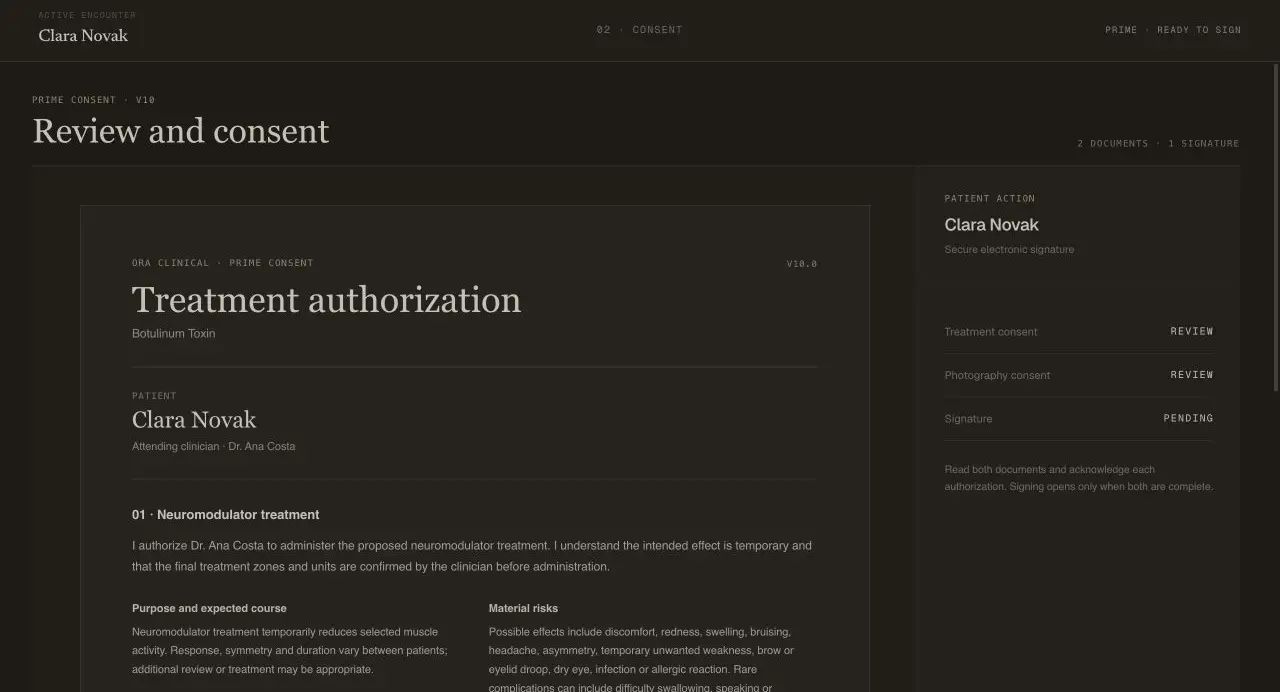Click the 'Treatment authorization' title
1280x692 pixels.
pyautogui.click(x=326, y=300)
